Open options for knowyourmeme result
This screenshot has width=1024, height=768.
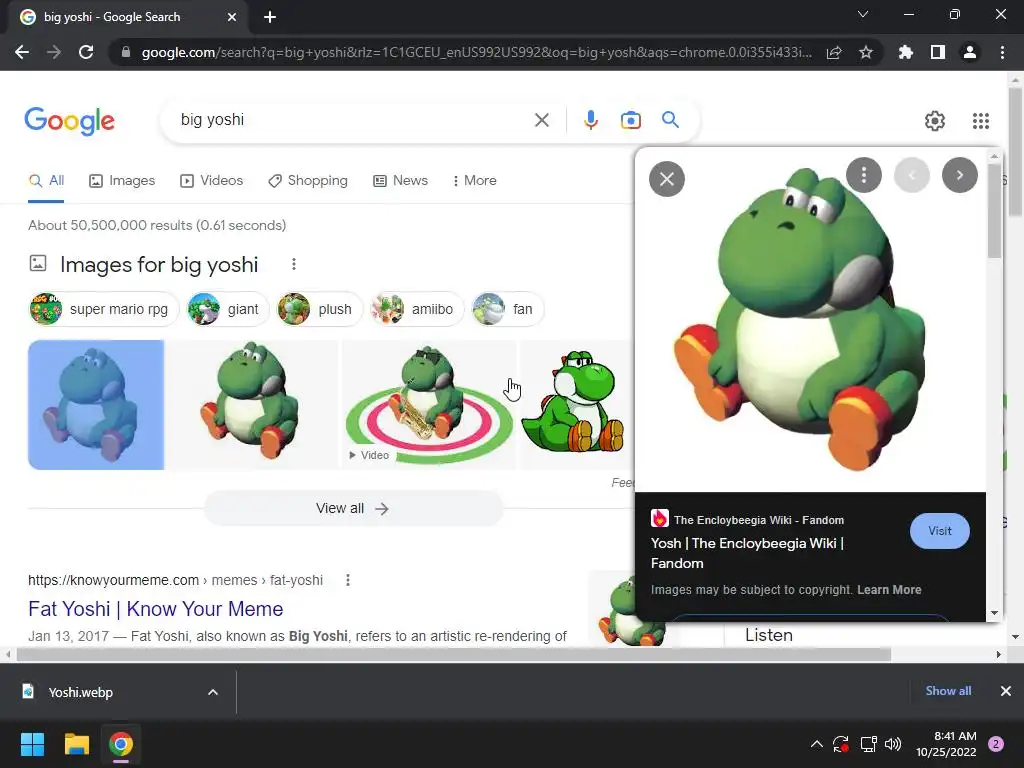point(348,580)
